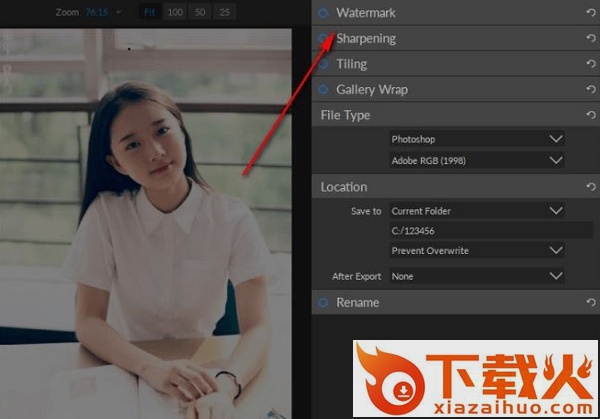Image resolution: width=600 pixels, height=419 pixels.
Task: Open the Zoom percentage dropdown
Action: (x=119, y=12)
